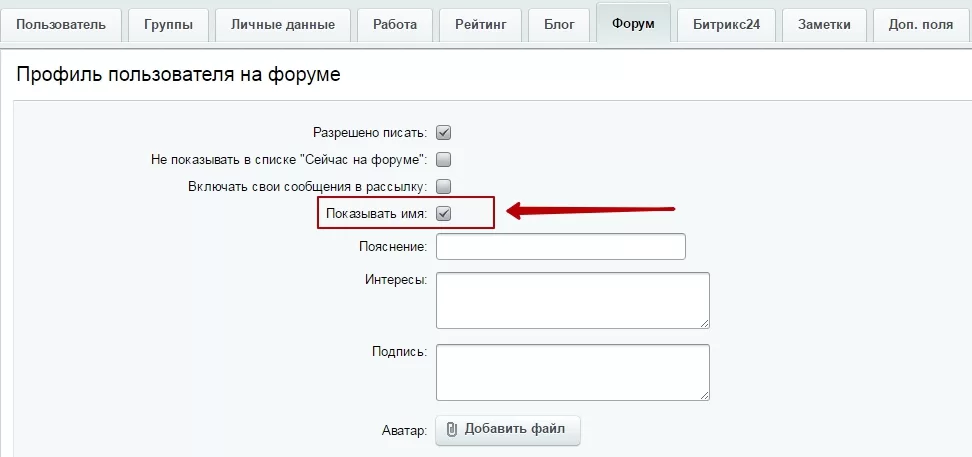
Task: Select the Работа tab
Action: point(395,25)
